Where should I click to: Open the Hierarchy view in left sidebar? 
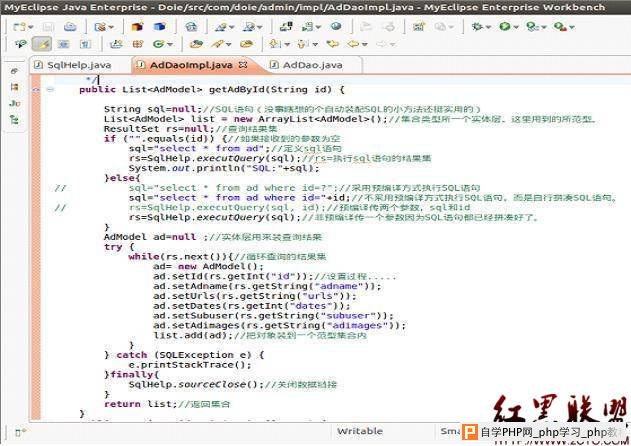(15, 86)
